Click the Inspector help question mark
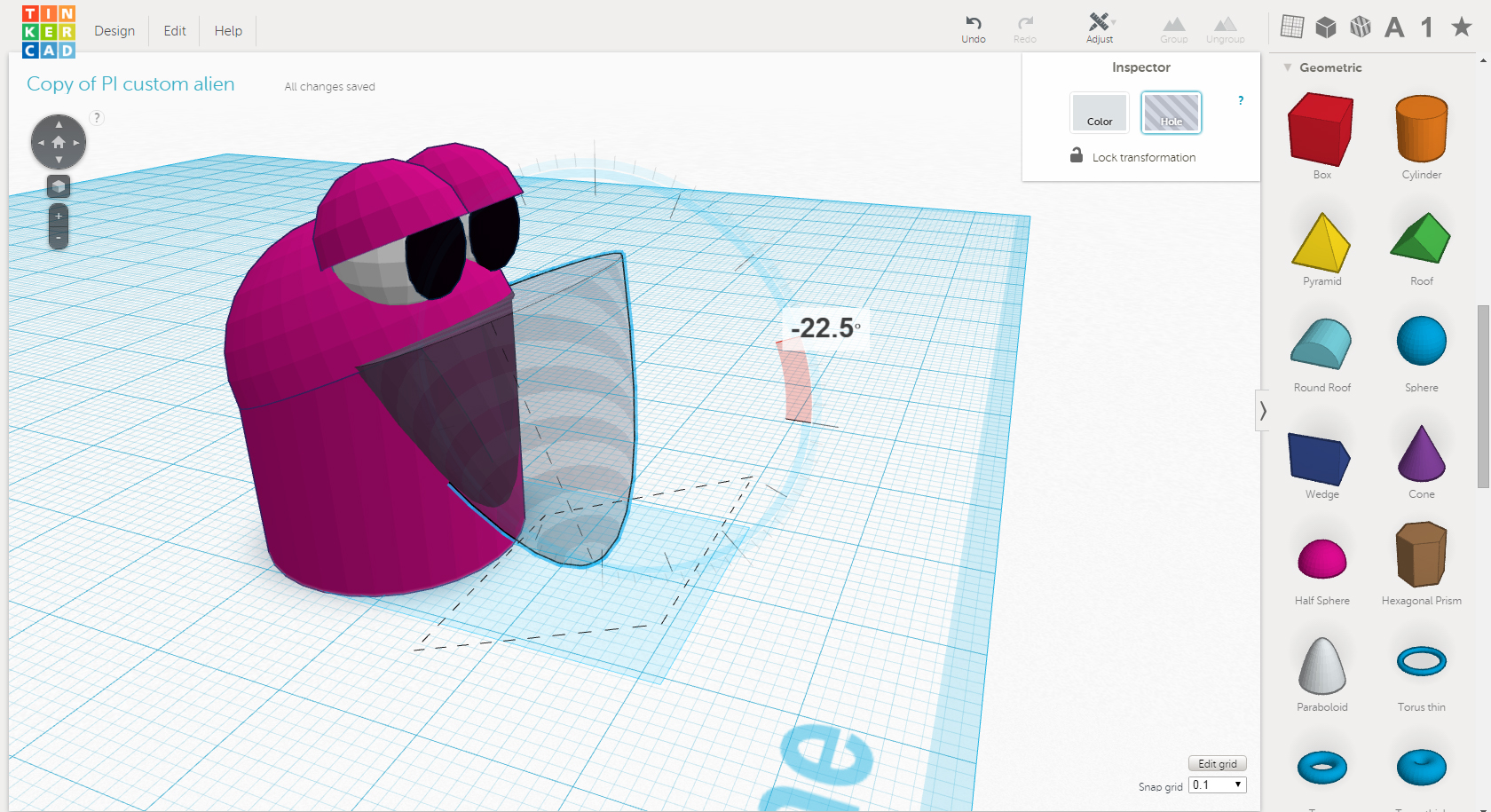 [1241, 100]
